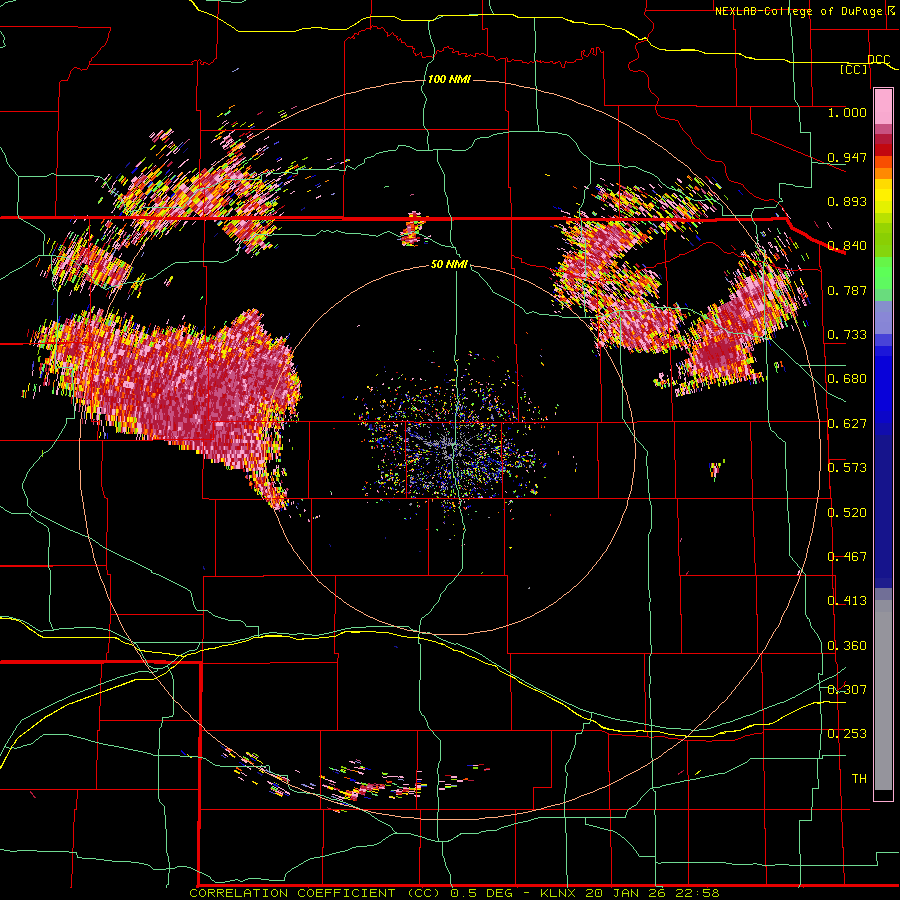This screenshot has height=900, width=900.
Task: Click the "DCC" label above the color scale
Action: coord(878,60)
